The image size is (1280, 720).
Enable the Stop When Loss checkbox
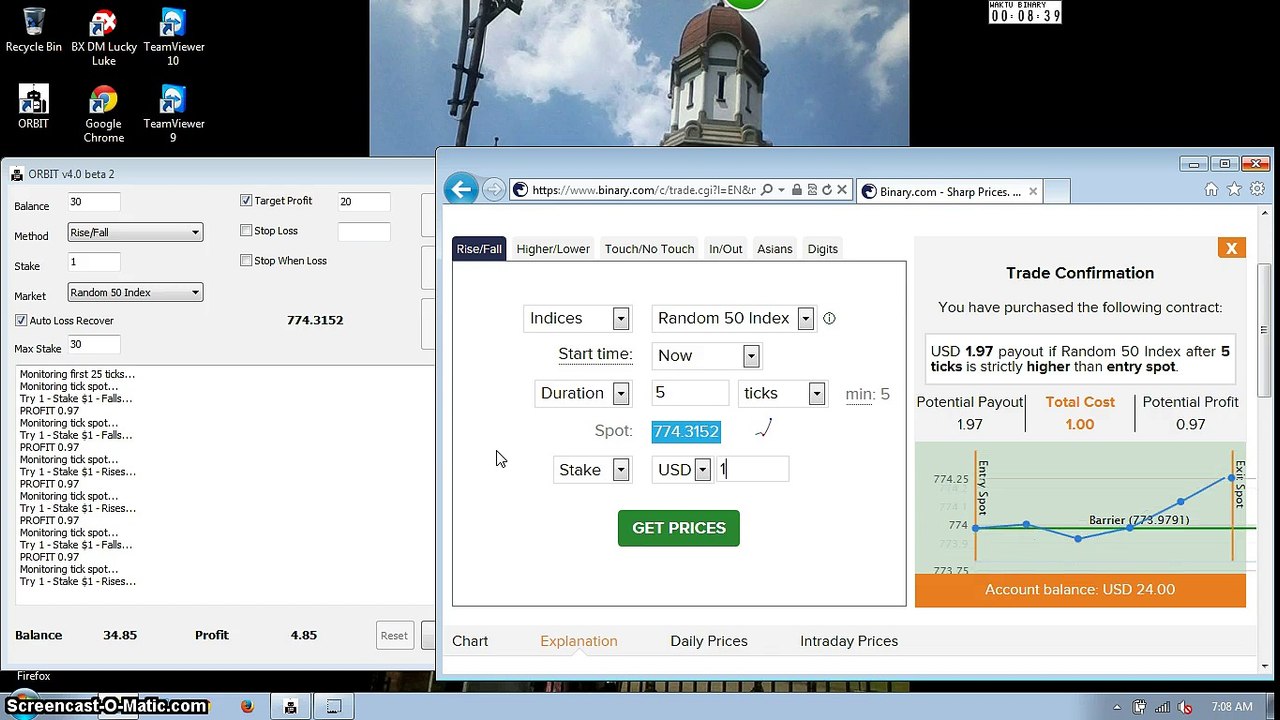coord(246,261)
